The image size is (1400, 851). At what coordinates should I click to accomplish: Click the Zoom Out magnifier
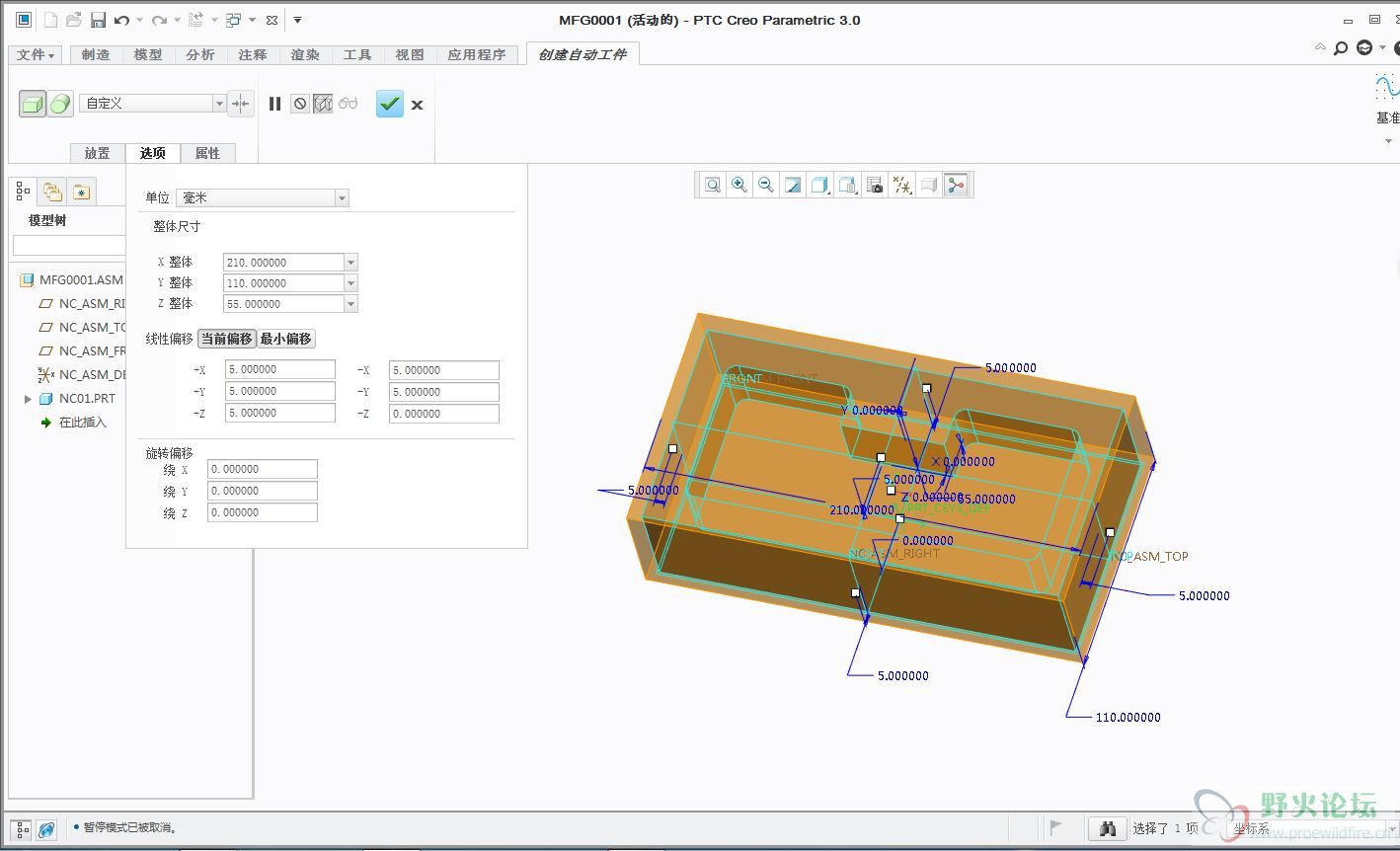tap(765, 185)
